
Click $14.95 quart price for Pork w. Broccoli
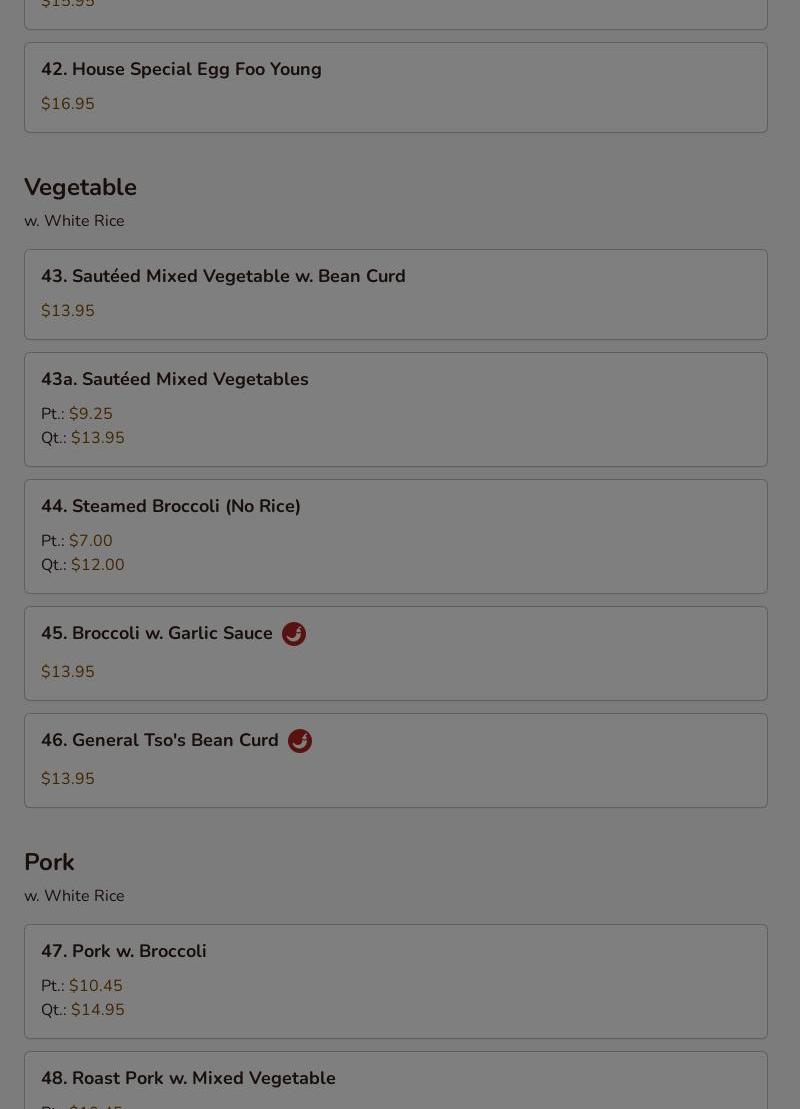pos(98,1010)
